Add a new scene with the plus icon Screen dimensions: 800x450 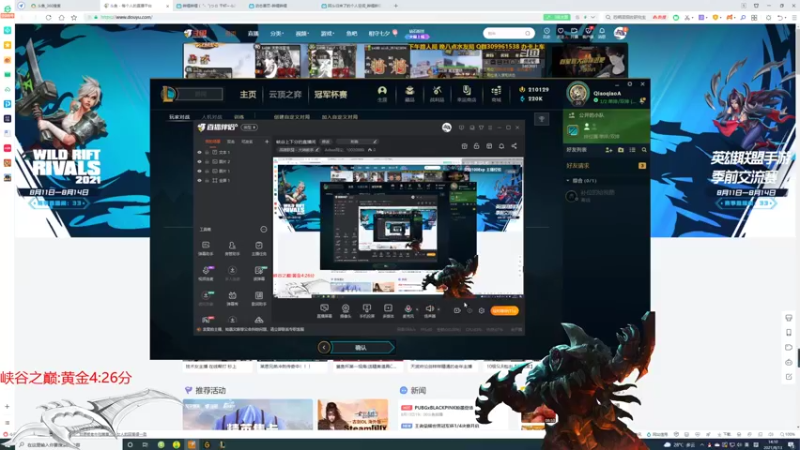(x=266, y=141)
